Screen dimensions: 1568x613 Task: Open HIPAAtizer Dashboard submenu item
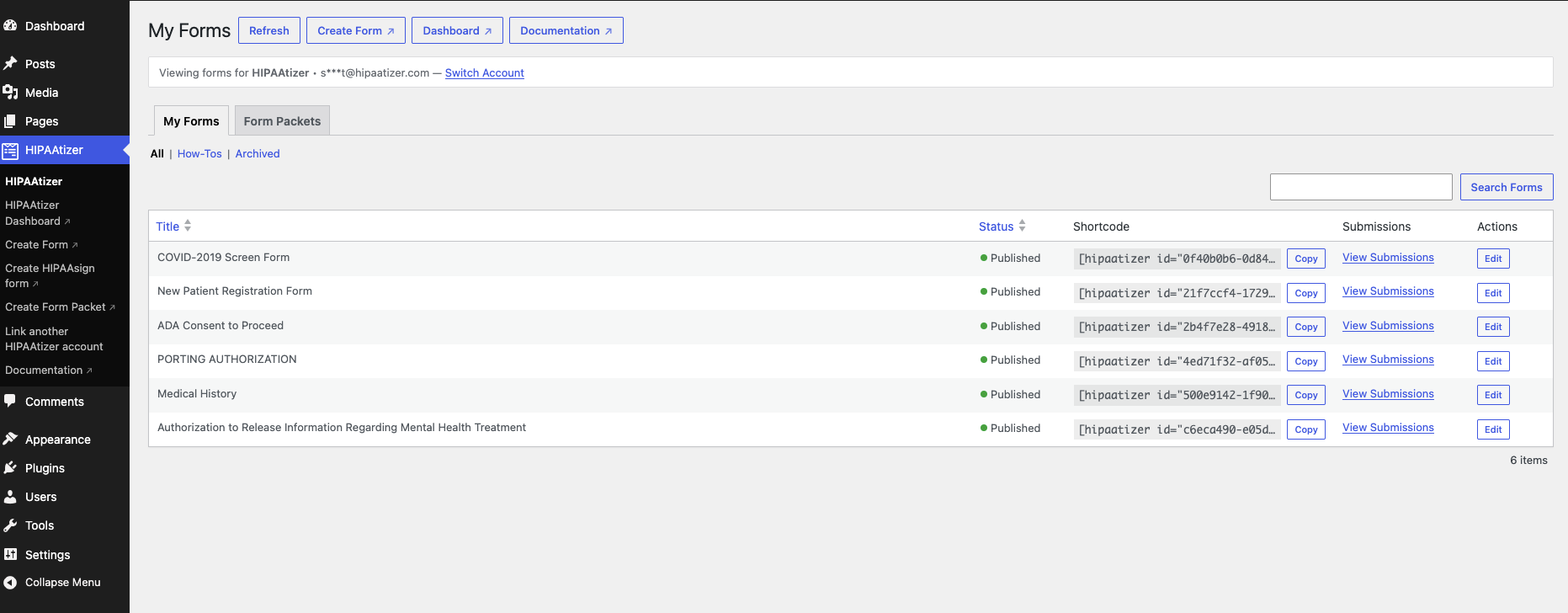click(x=38, y=213)
